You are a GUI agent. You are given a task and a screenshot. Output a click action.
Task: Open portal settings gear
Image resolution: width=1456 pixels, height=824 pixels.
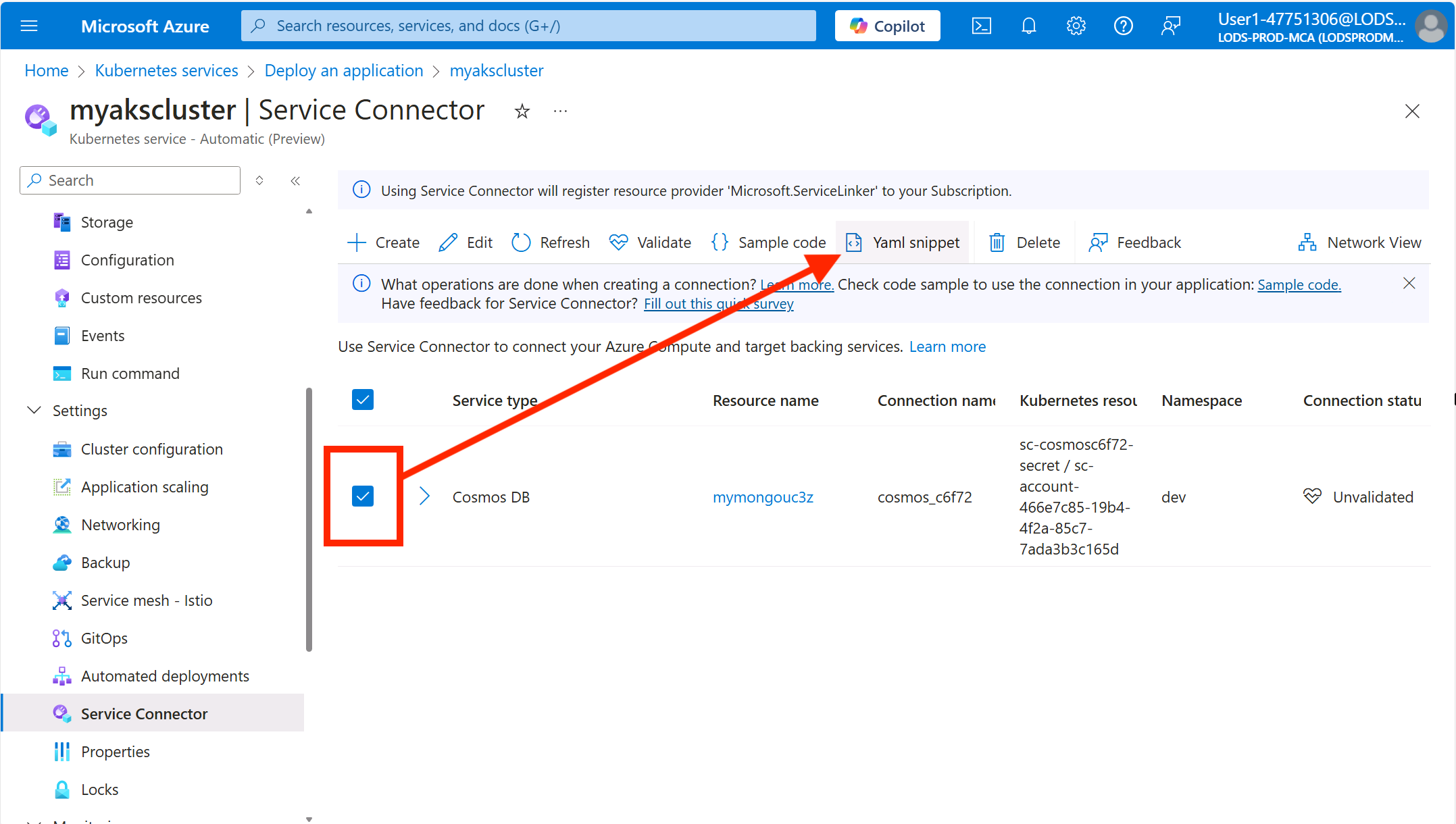point(1076,26)
